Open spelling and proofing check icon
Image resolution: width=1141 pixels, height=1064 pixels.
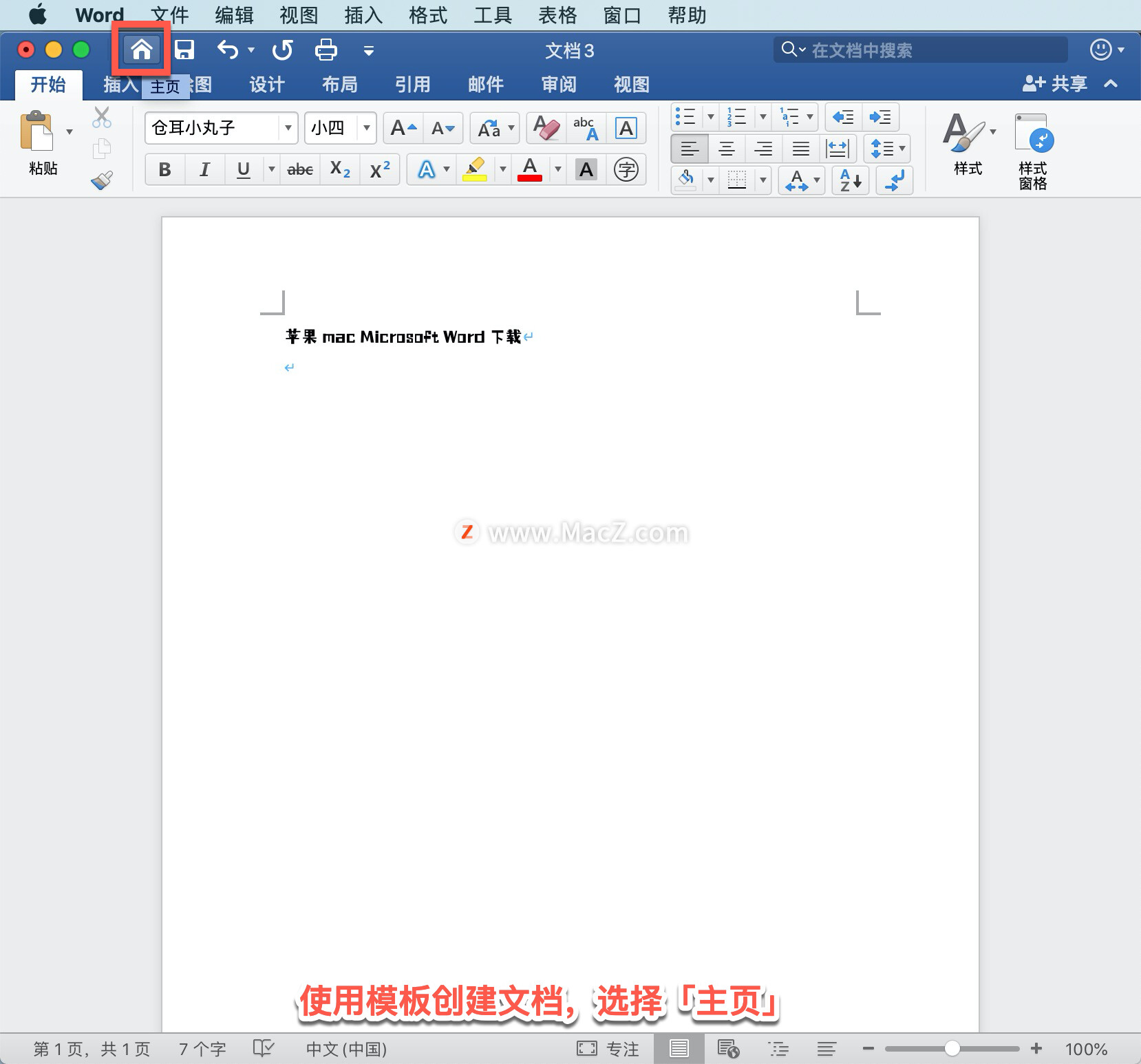pos(264,1048)
